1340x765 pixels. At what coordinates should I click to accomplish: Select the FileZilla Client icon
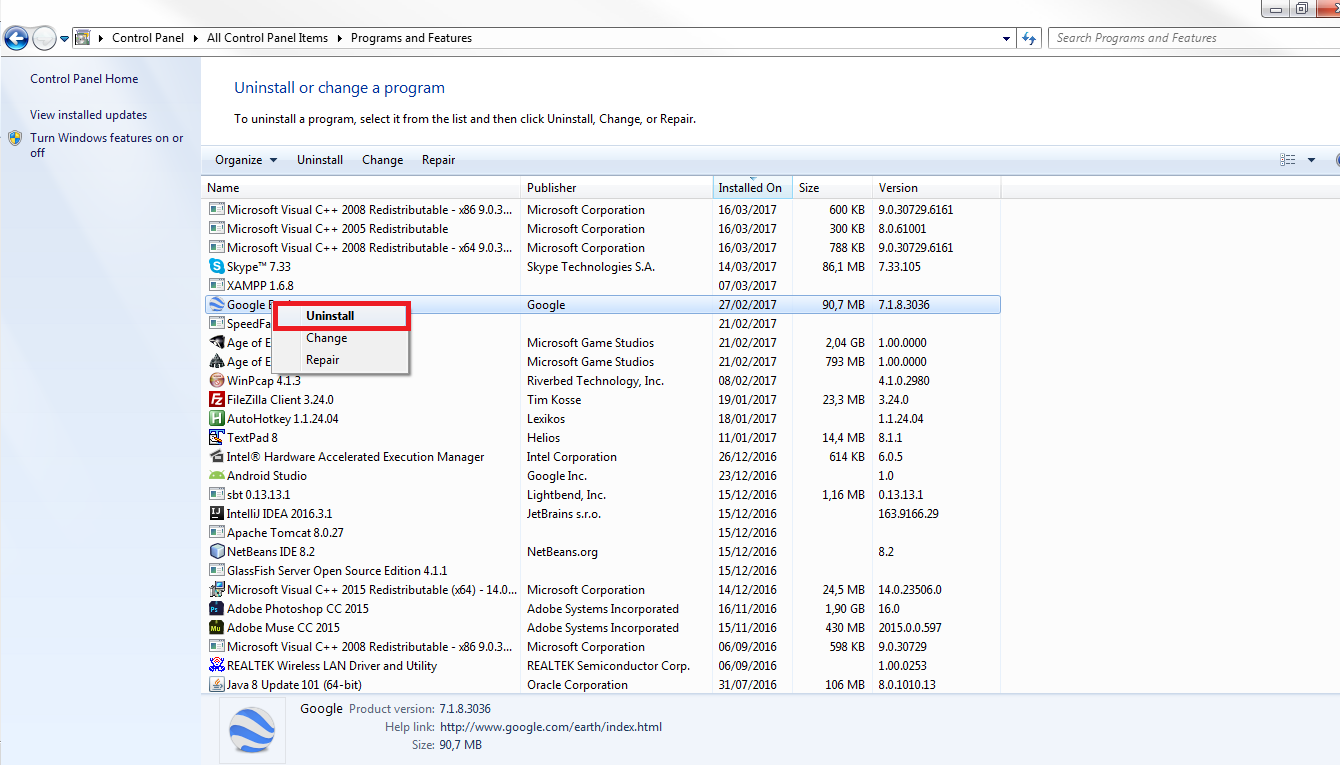coord(216,400)
